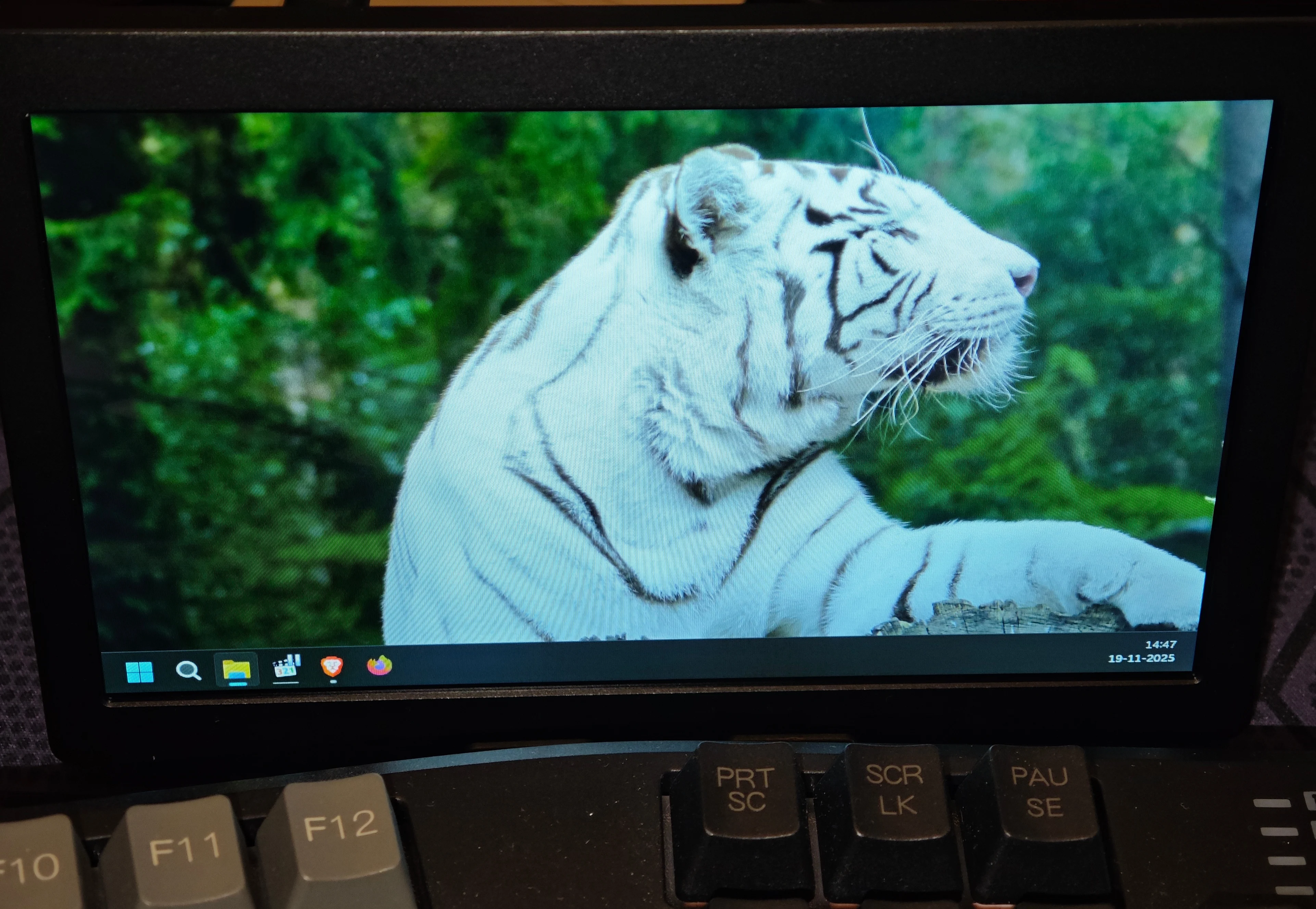Screen dimensions: 1316x909
Task: Open calendar via the 19-11-2025 date
Action: pyautogui.click(x=1141, y=659)
